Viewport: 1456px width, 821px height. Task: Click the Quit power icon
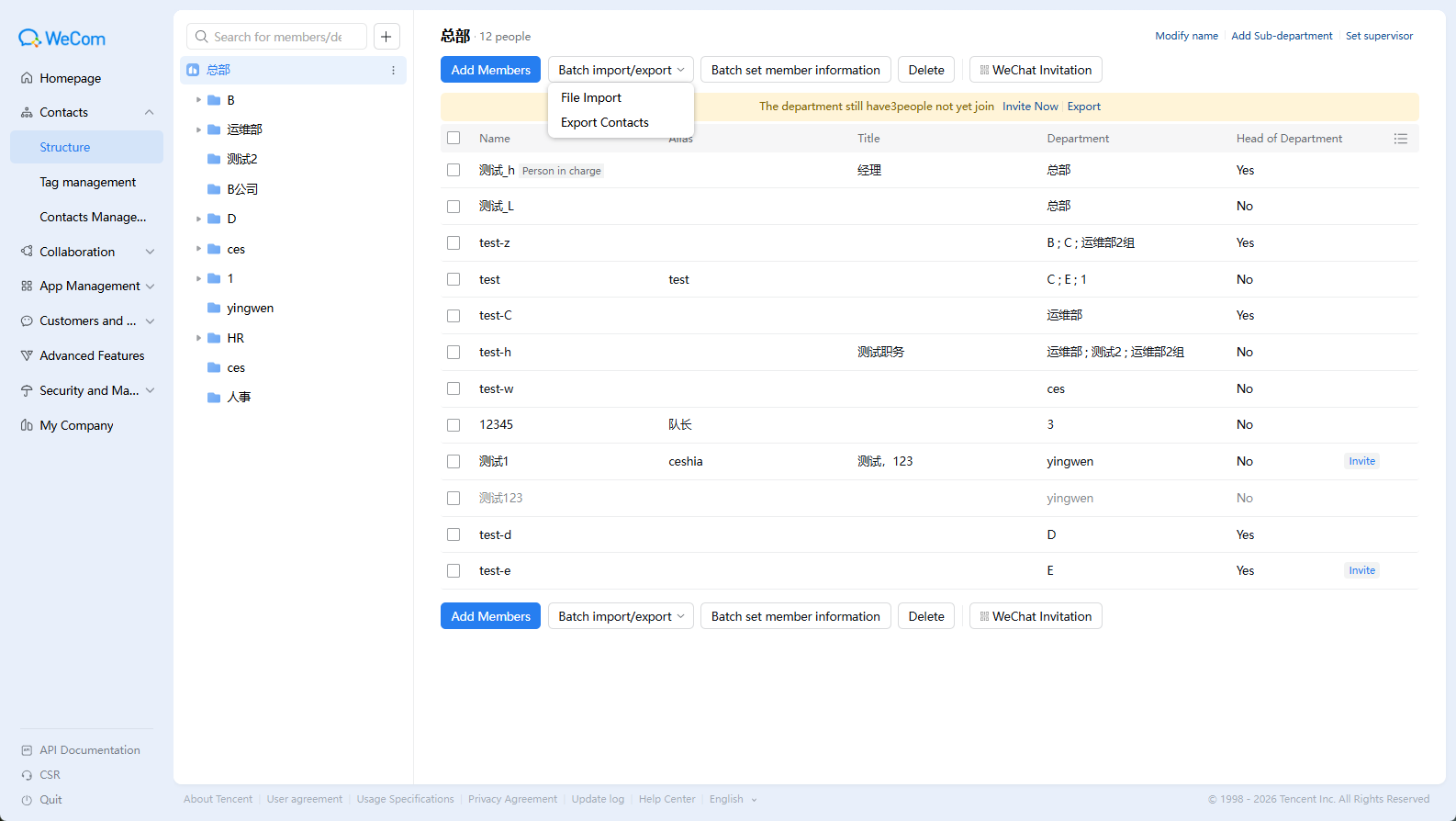coord(27,800)
